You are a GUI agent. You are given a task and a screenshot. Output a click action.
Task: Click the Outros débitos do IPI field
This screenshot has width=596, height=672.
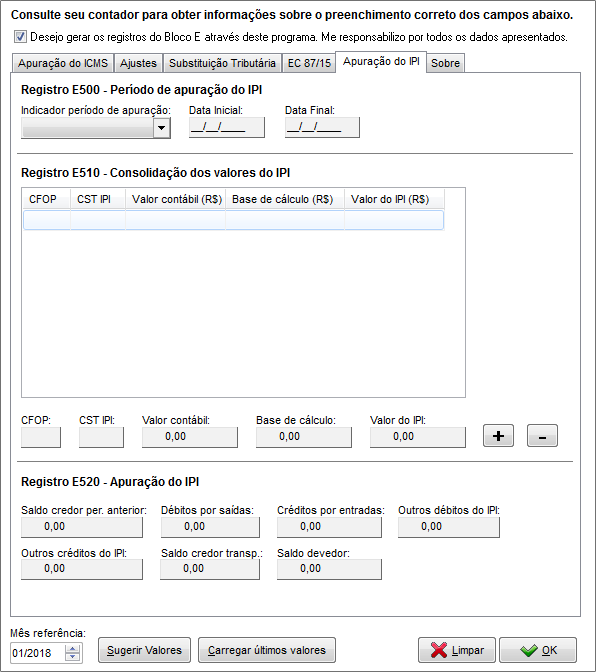pyautogui.click(x=449, y=527)
